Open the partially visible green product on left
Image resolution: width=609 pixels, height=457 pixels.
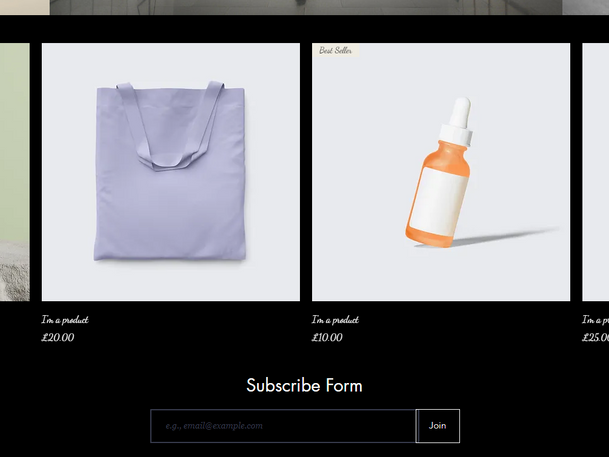pyautogui.click(x=15, y=172)
